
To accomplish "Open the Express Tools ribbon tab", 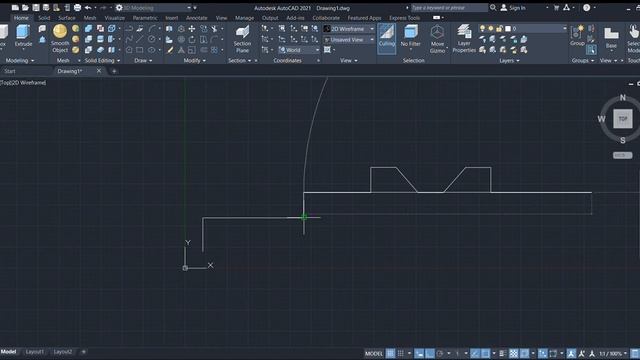I will point(404,18).
